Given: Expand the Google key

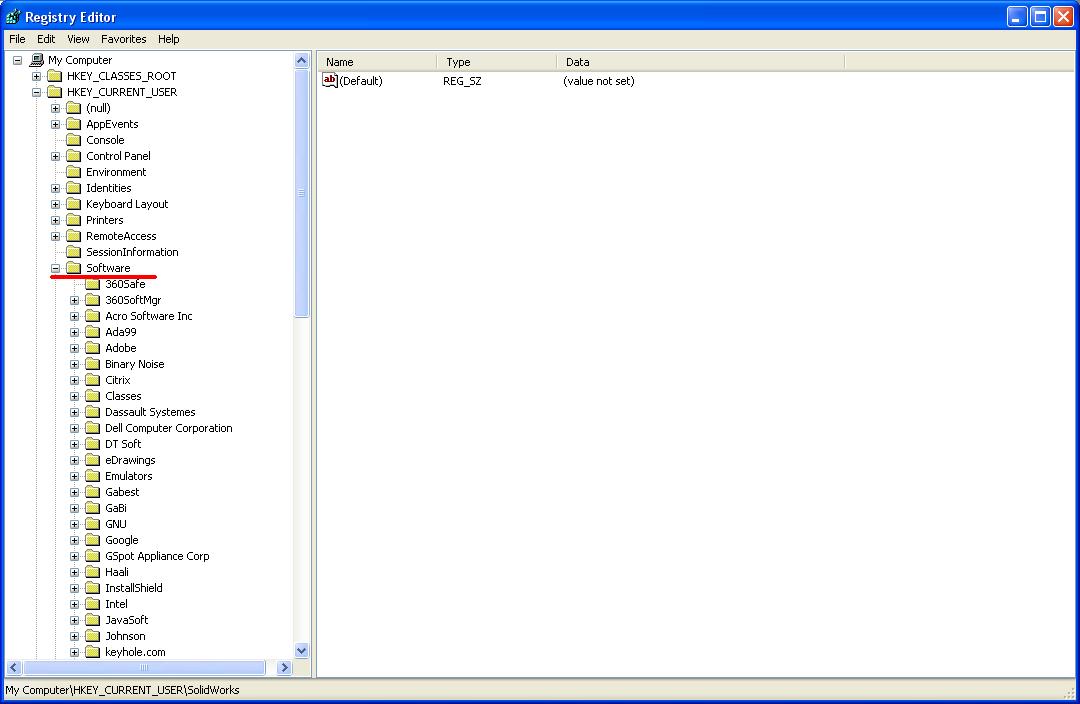Looking at the screenshot, I should pos(75,541).
